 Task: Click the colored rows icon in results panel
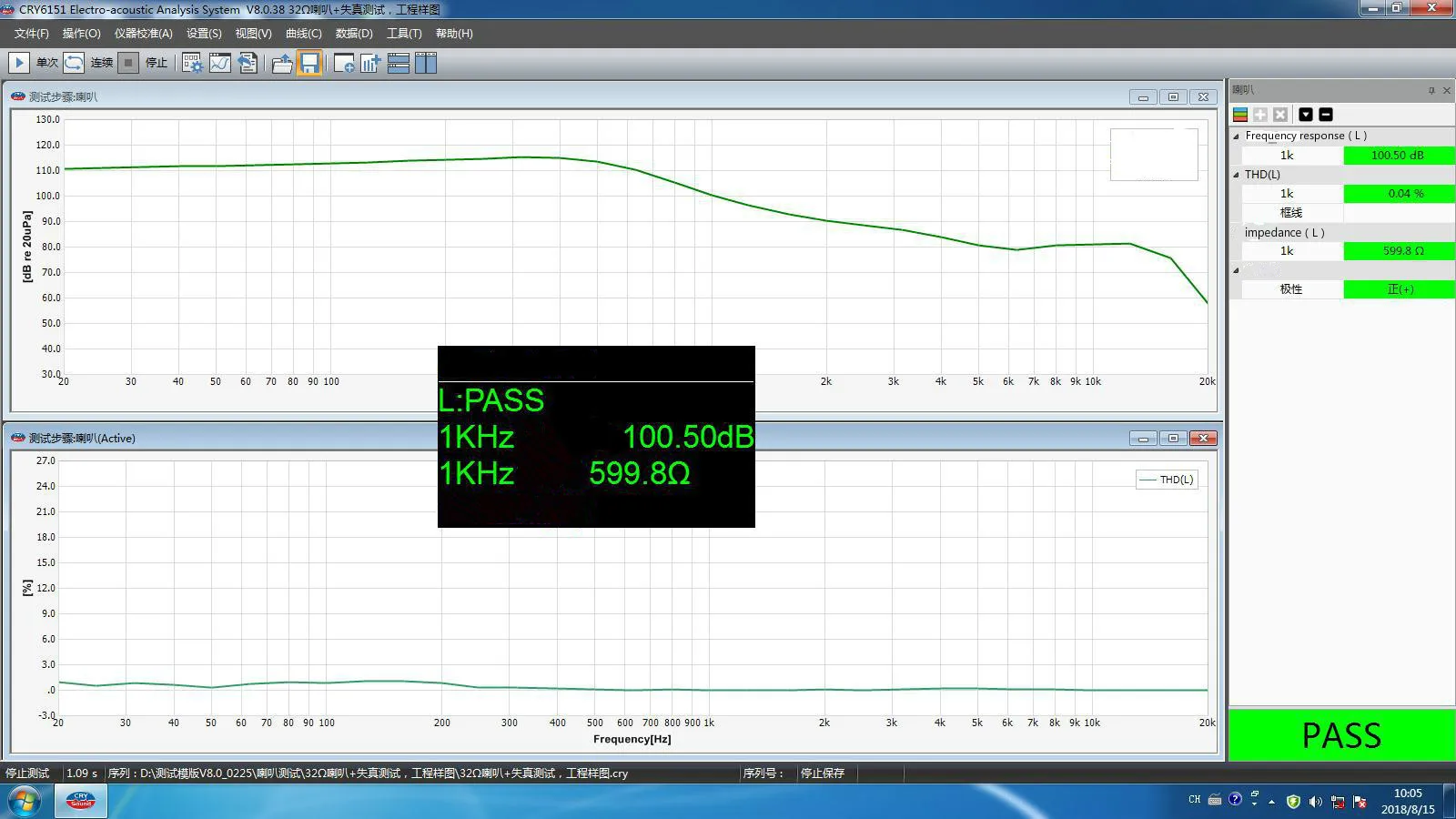[1240, 115]
